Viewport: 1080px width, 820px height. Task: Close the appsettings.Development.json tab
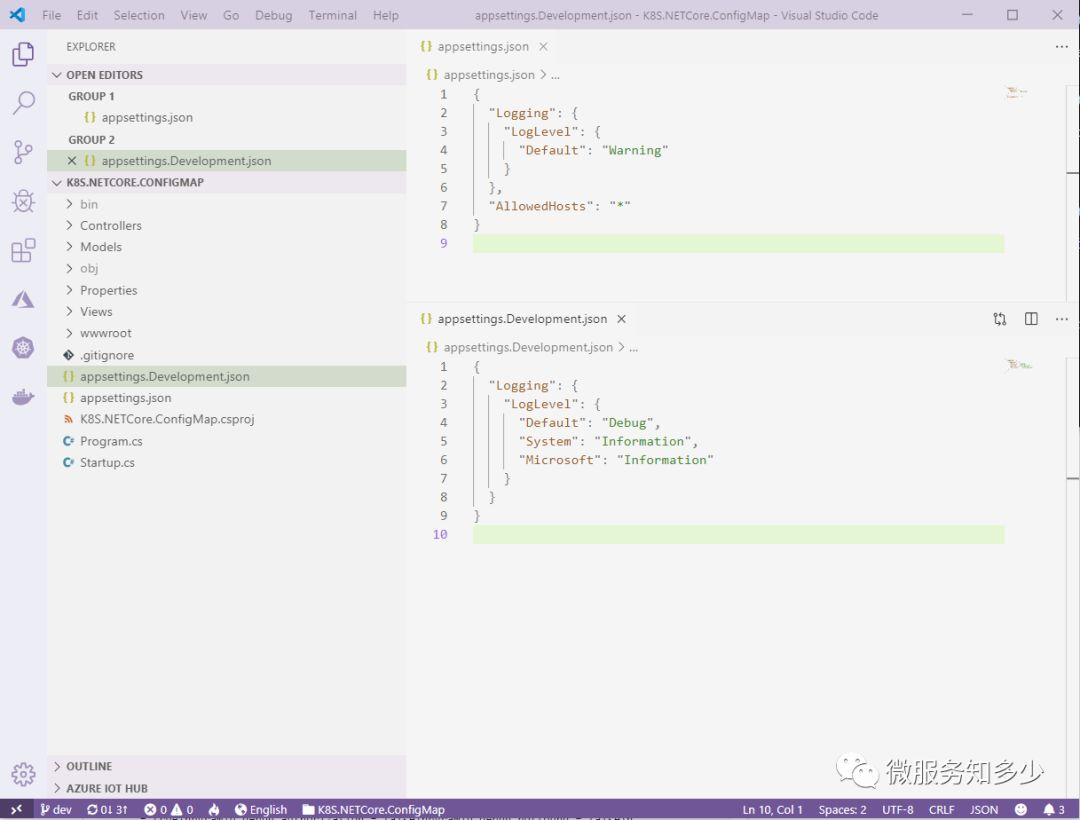tap(621, 319)
